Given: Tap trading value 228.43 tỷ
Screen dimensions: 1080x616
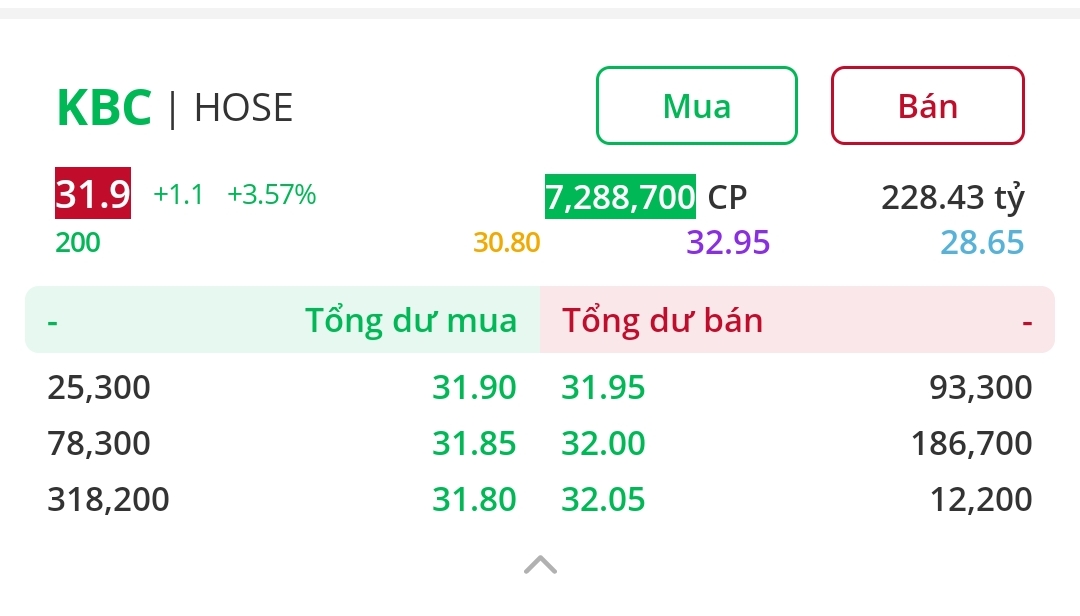Looking at the screenshot, I should click(952, 197).
